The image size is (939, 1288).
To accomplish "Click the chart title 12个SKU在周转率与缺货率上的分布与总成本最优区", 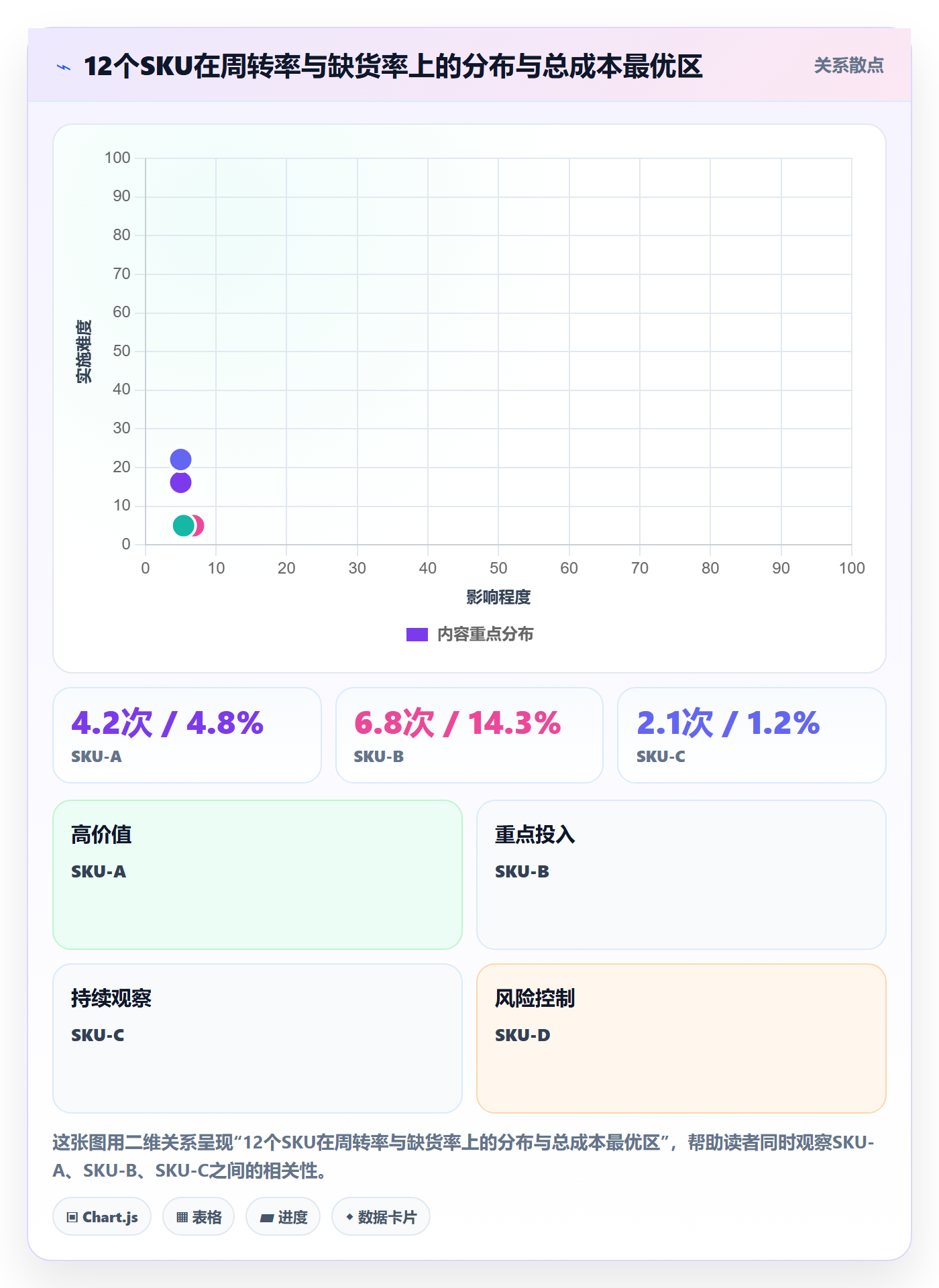I will [x=393, y=66].
